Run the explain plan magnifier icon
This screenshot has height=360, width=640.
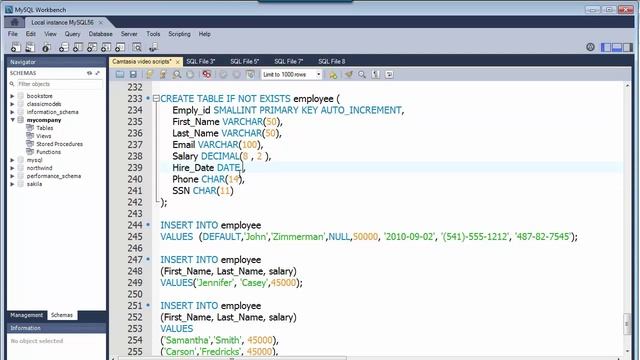177,74
